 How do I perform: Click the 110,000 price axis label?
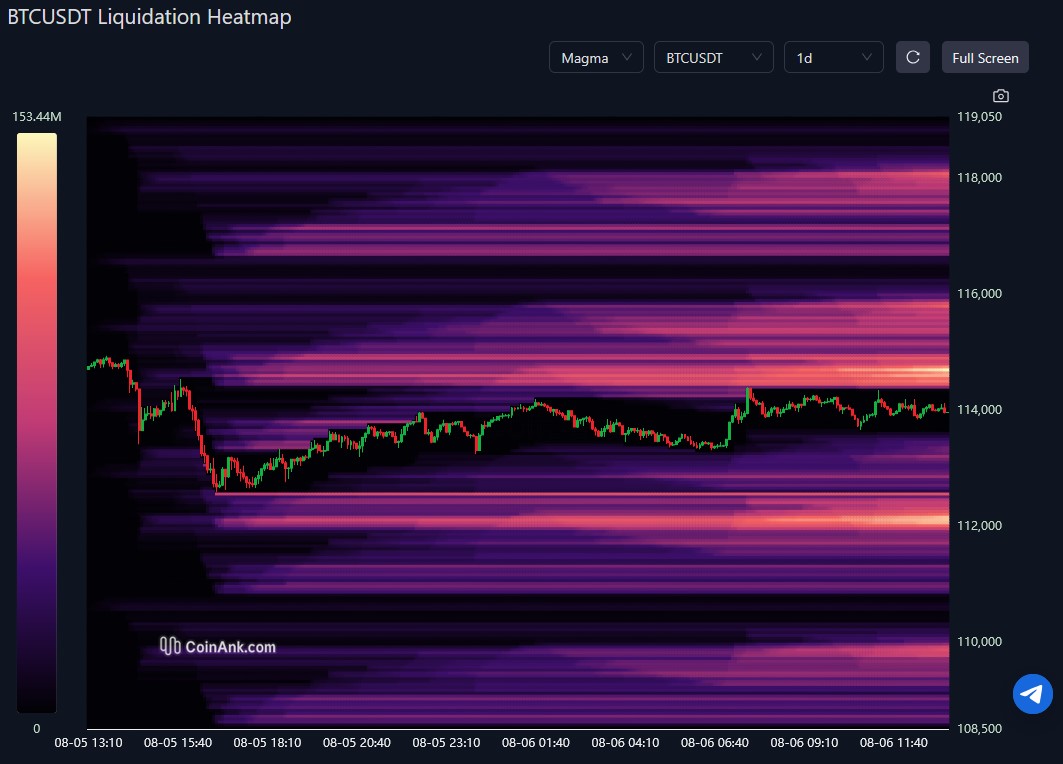pos(979,641)
